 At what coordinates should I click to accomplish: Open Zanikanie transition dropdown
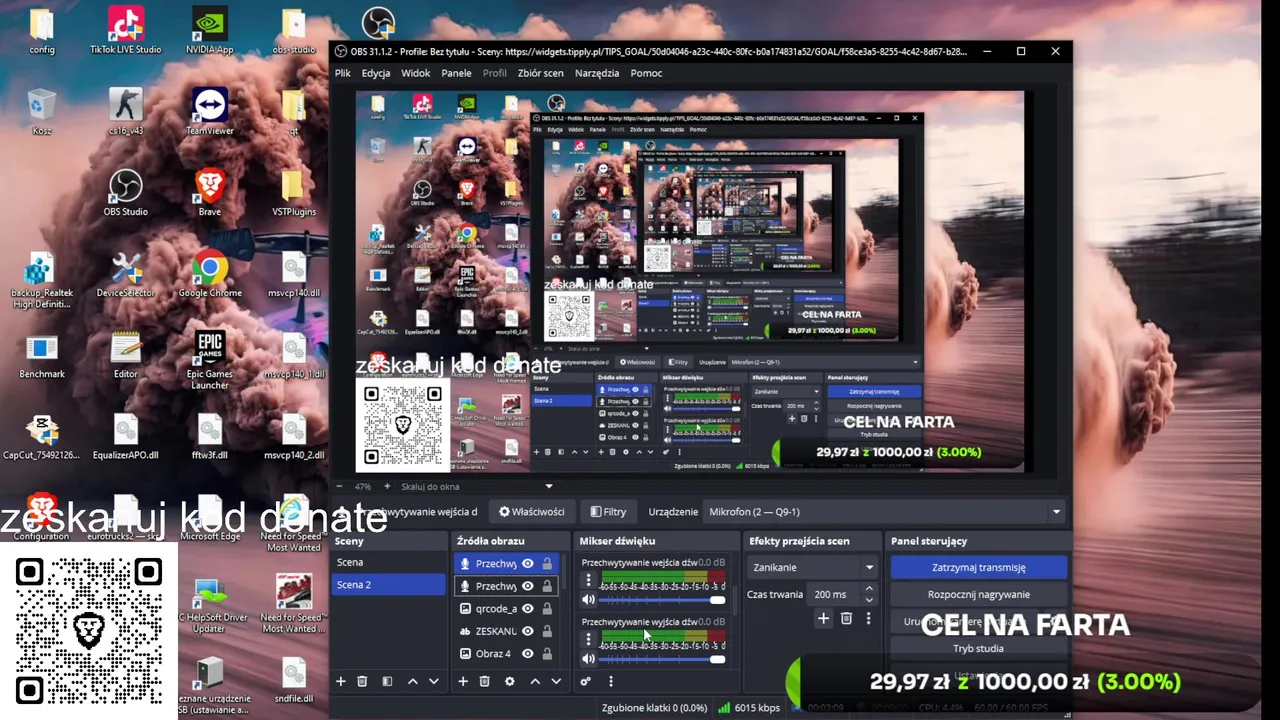click(x=813, y=567)
